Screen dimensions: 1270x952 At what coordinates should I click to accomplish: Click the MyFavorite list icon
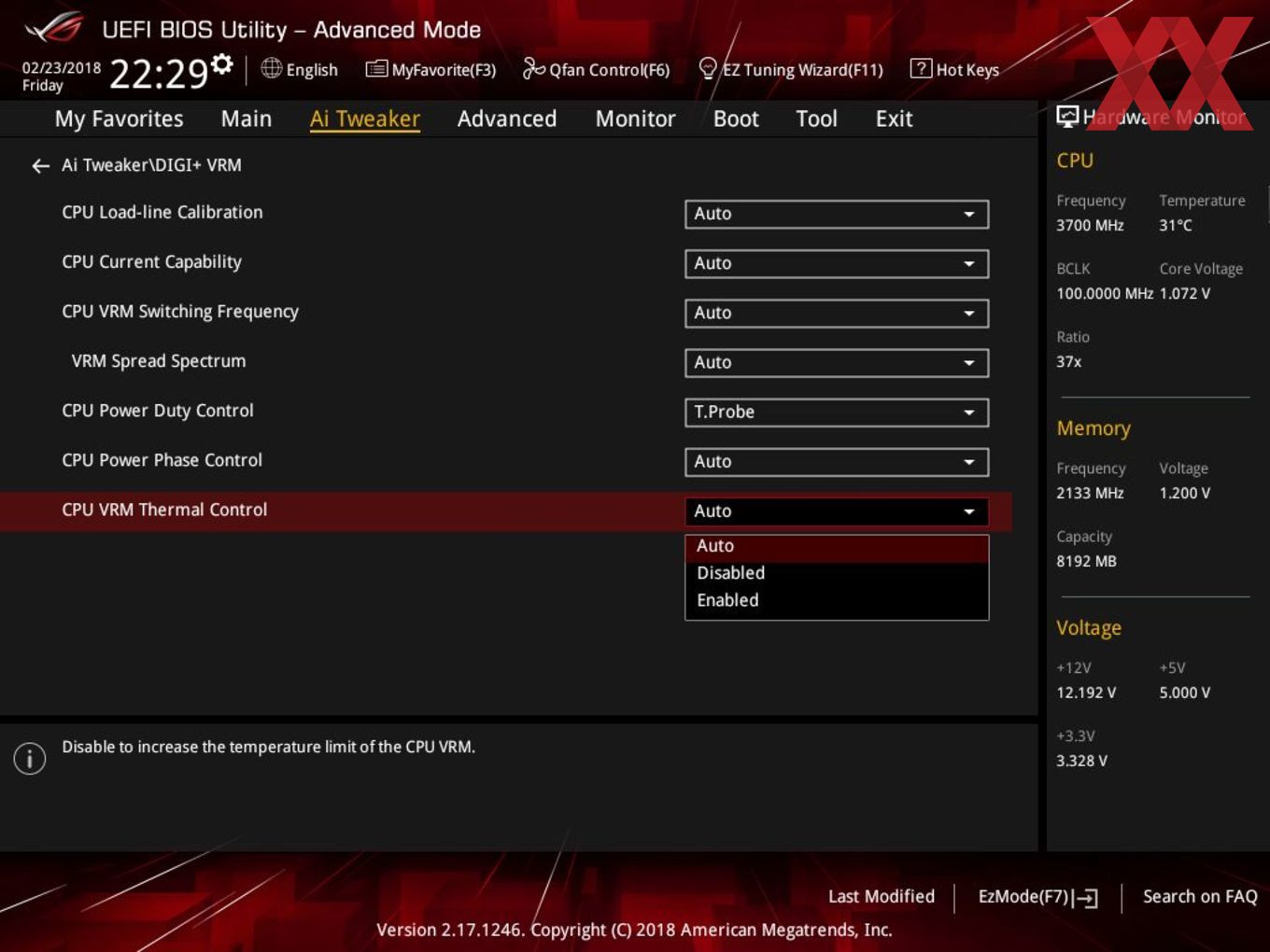[x=376, y=69]
